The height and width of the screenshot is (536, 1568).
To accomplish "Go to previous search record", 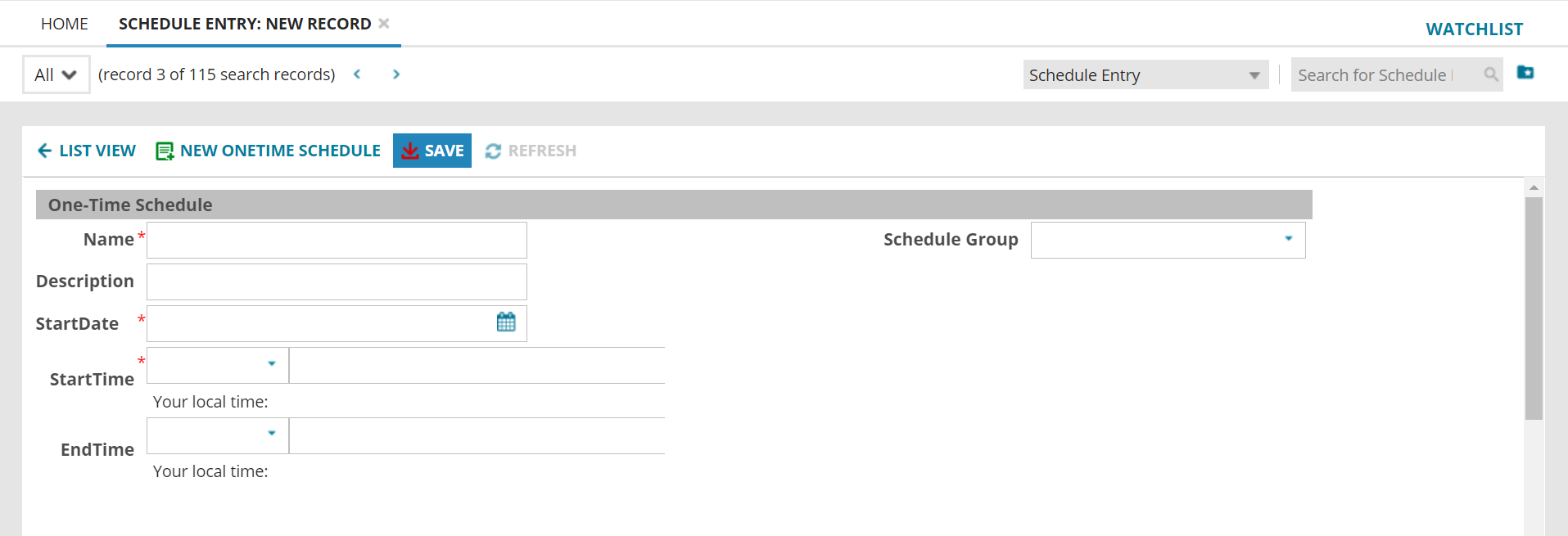I will [x=357, y=74].
